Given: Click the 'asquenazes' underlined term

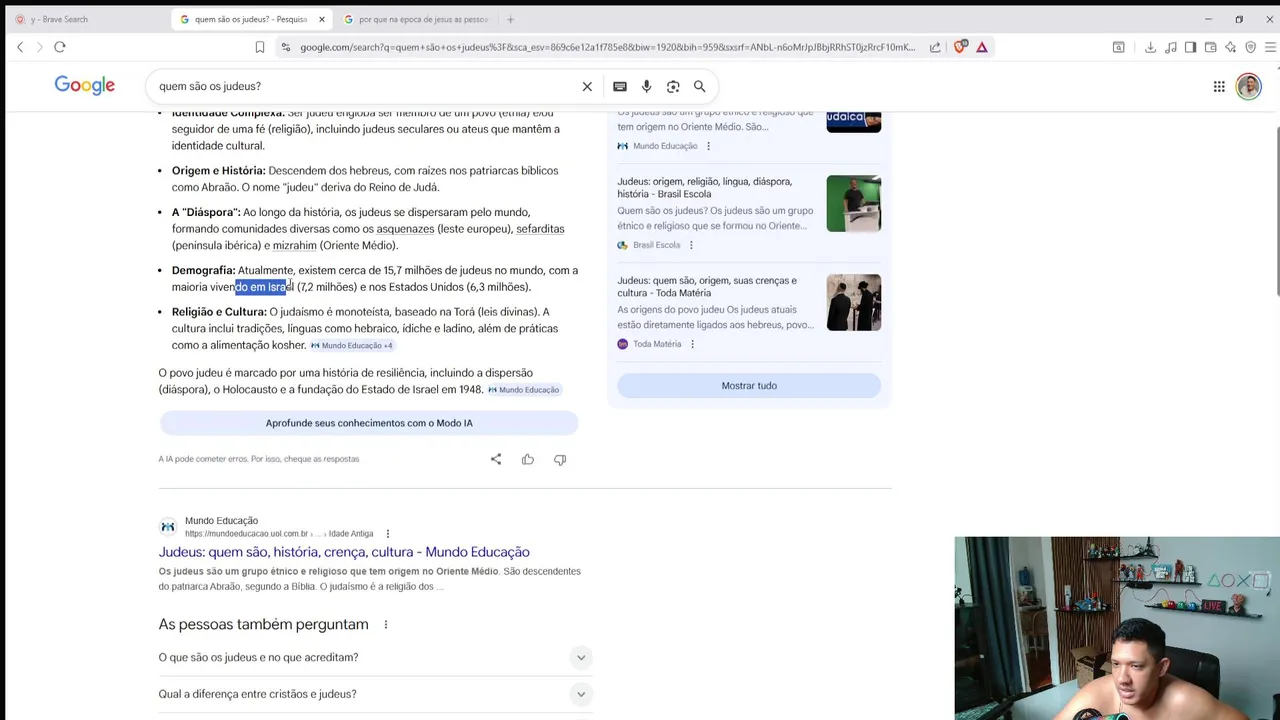Looking at the screenshot, I should [405, 229].
